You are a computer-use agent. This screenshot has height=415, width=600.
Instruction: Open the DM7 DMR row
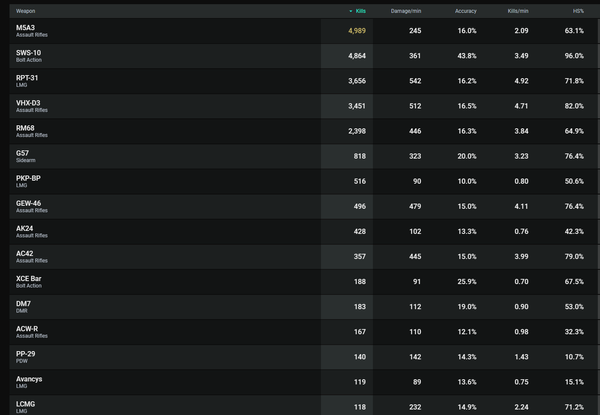[304, 307]
